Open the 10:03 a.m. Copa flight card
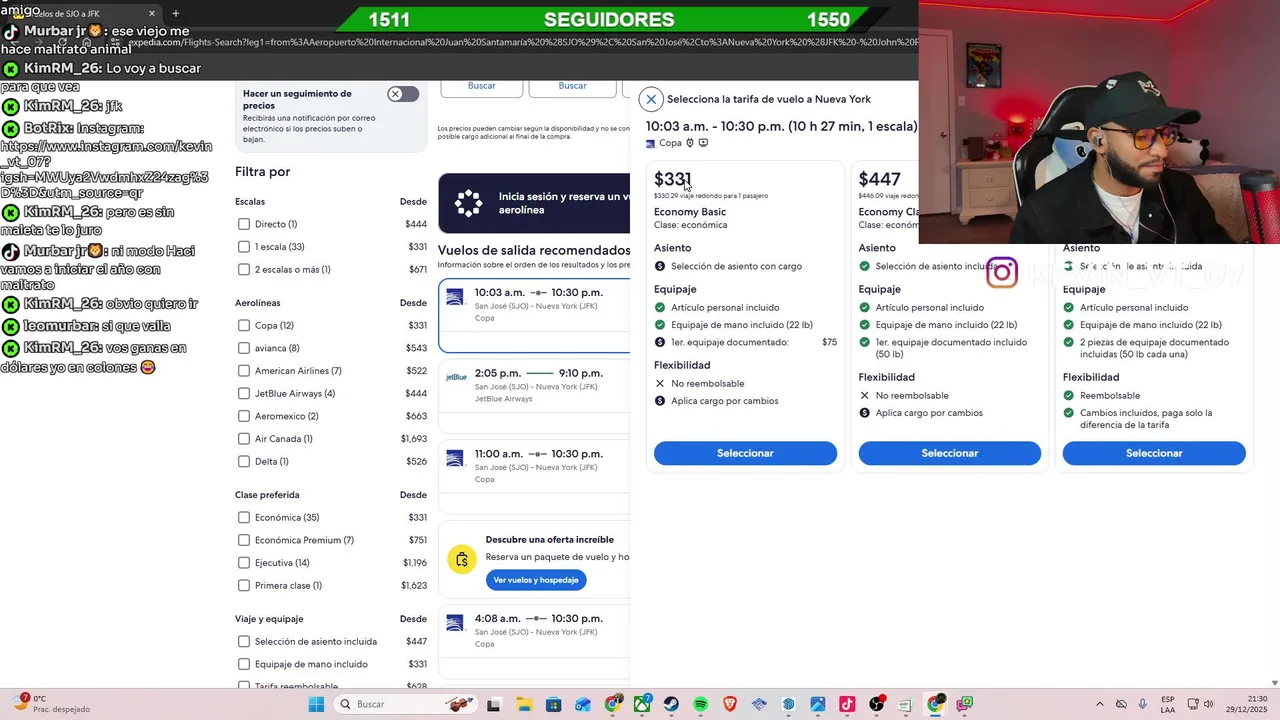The image size is (1280, 720). tap(534, 315)
